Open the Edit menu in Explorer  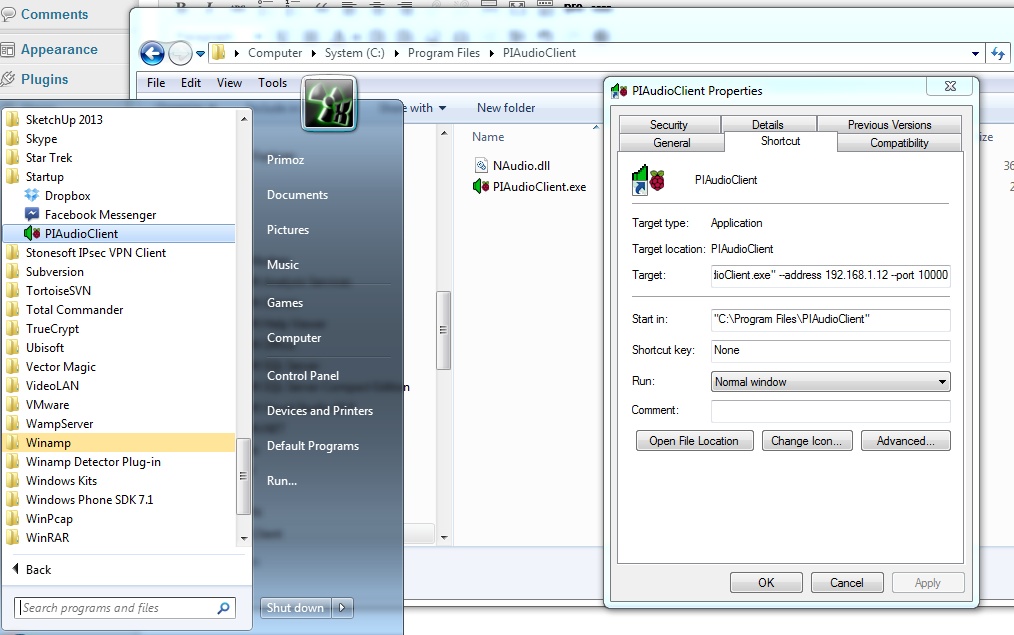pos(191,83)
